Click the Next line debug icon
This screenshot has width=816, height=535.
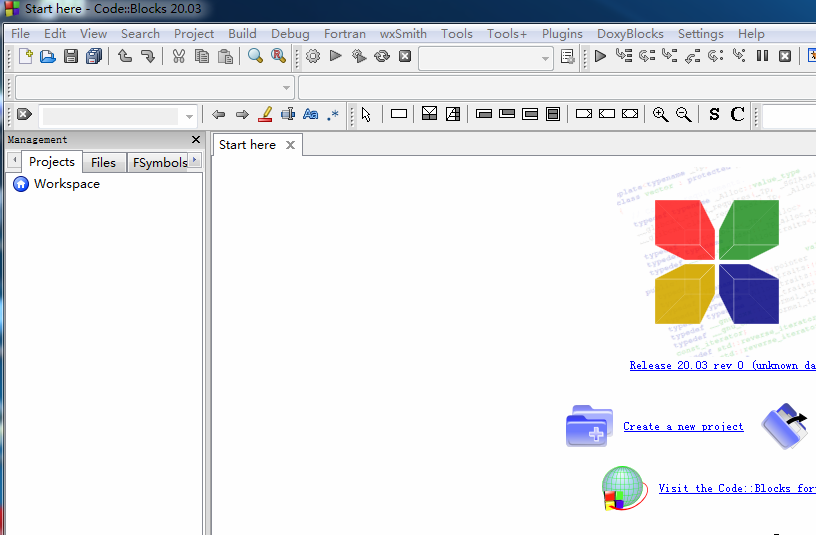(x=647, y=56)
